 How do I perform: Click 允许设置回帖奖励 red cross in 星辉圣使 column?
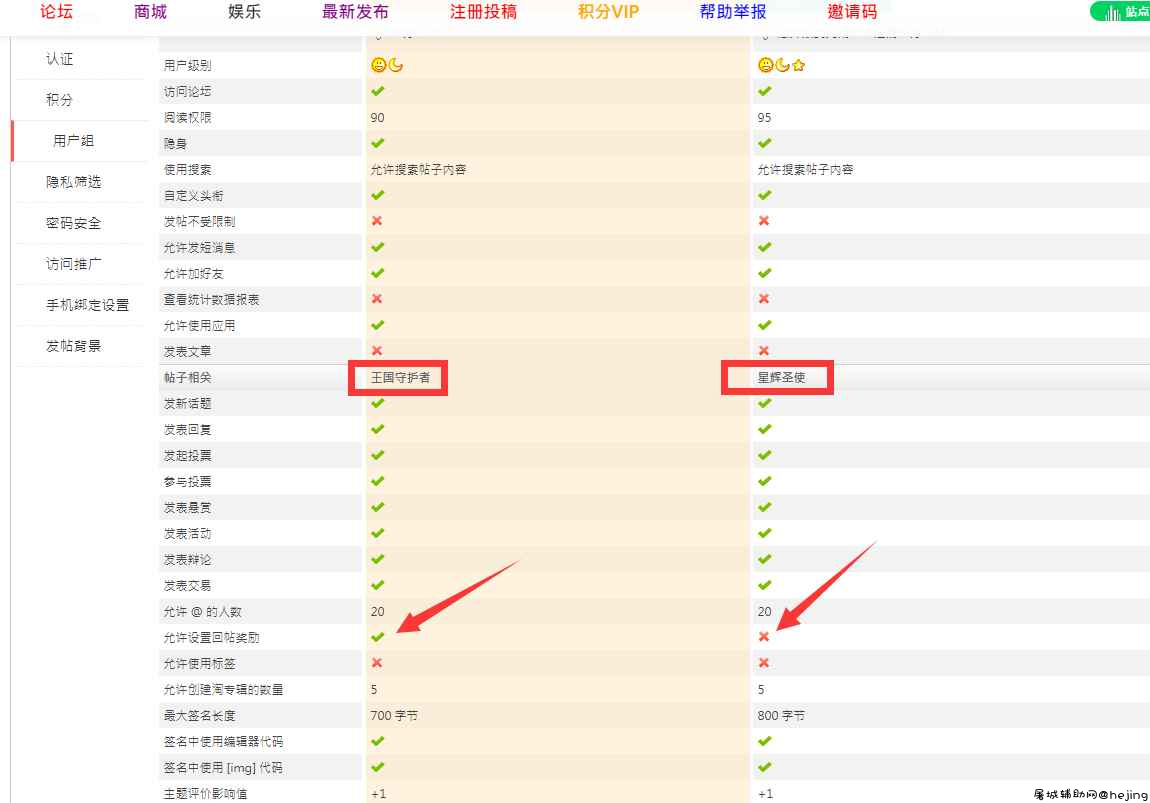[x=764, y=637]
